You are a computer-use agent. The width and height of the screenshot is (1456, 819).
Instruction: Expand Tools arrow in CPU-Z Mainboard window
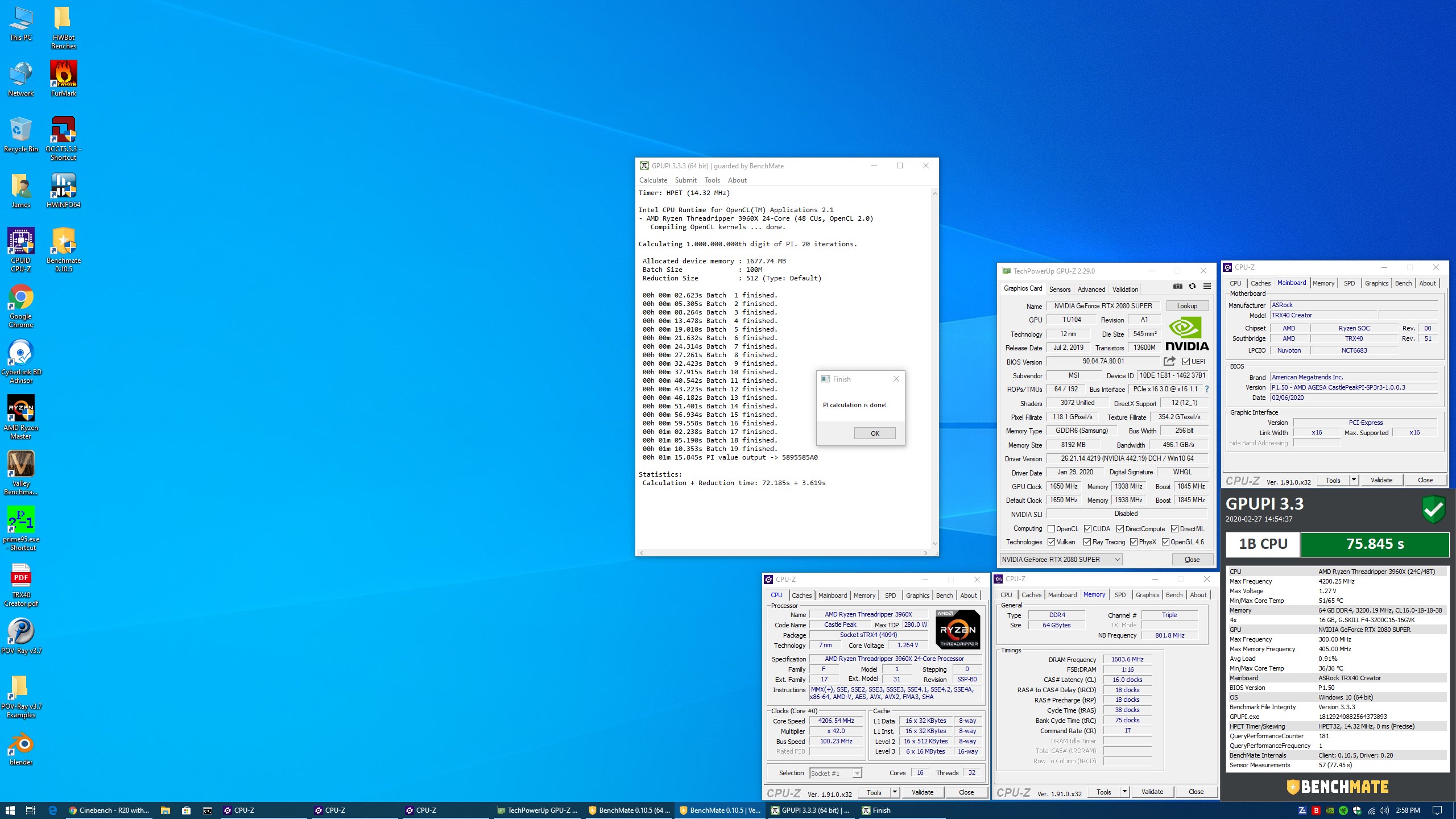pos(1354,480)
